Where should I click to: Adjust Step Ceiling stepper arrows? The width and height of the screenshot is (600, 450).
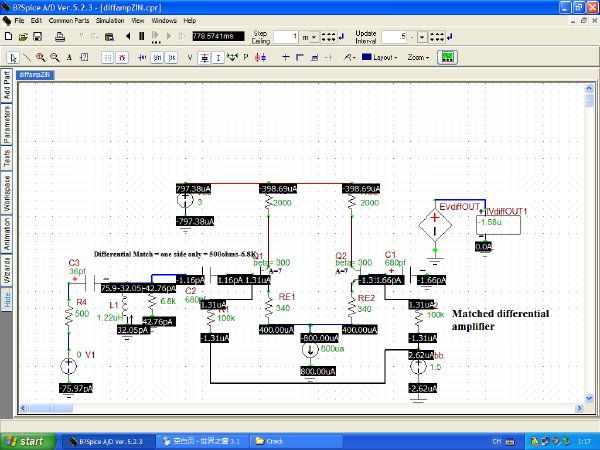tap(328, 37)
